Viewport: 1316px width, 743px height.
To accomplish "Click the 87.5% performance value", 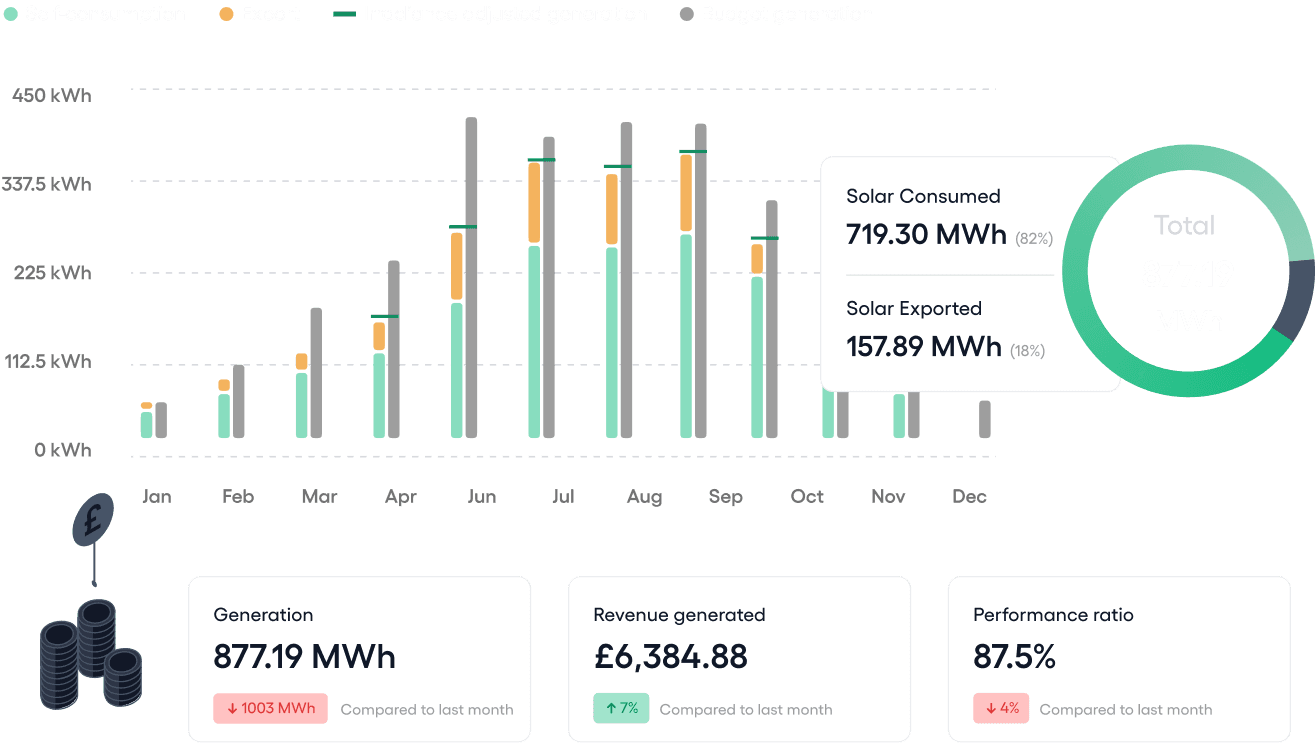I will click(1014, 657).
